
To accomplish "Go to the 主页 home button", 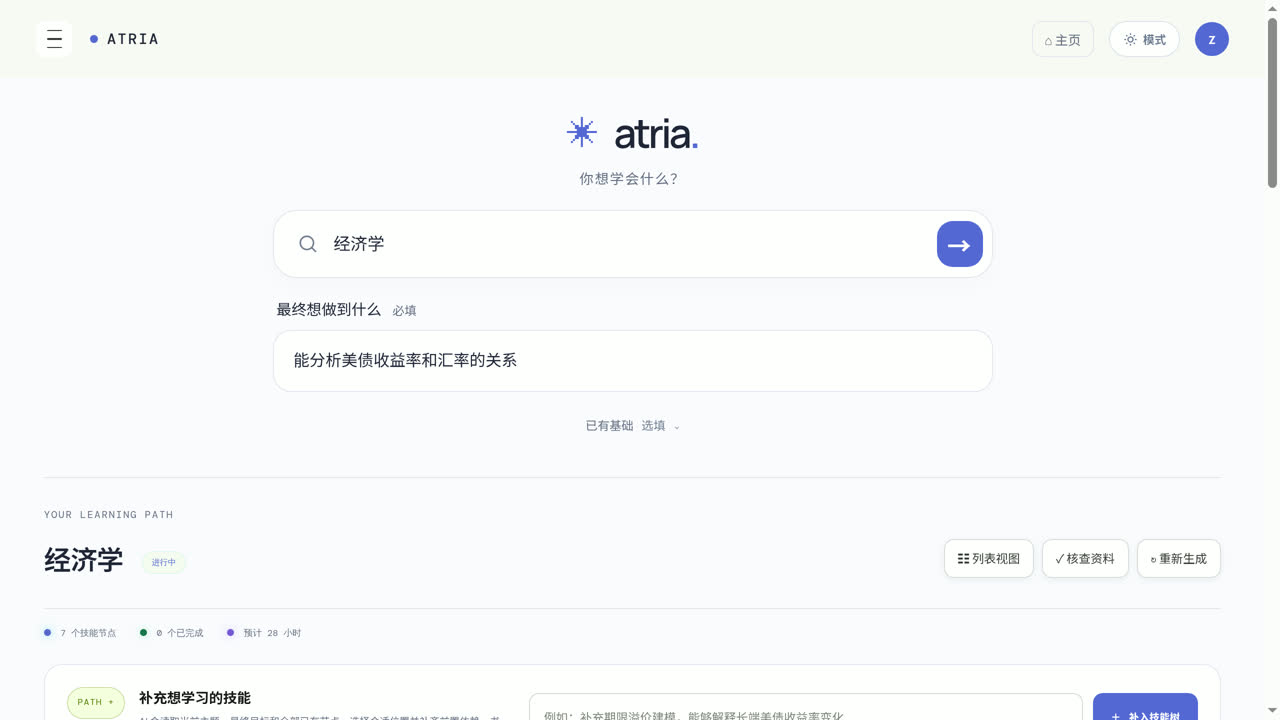I will click(x=1063, y=40).
